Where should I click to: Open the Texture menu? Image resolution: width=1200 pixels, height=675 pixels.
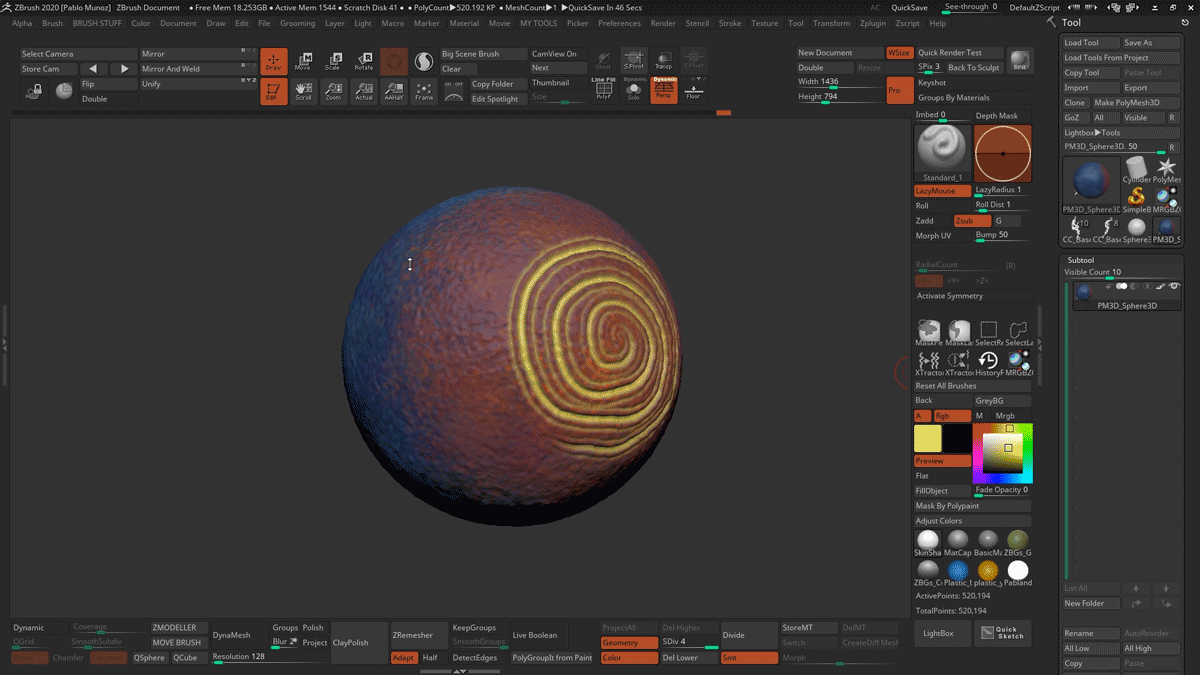coord(765,23)
